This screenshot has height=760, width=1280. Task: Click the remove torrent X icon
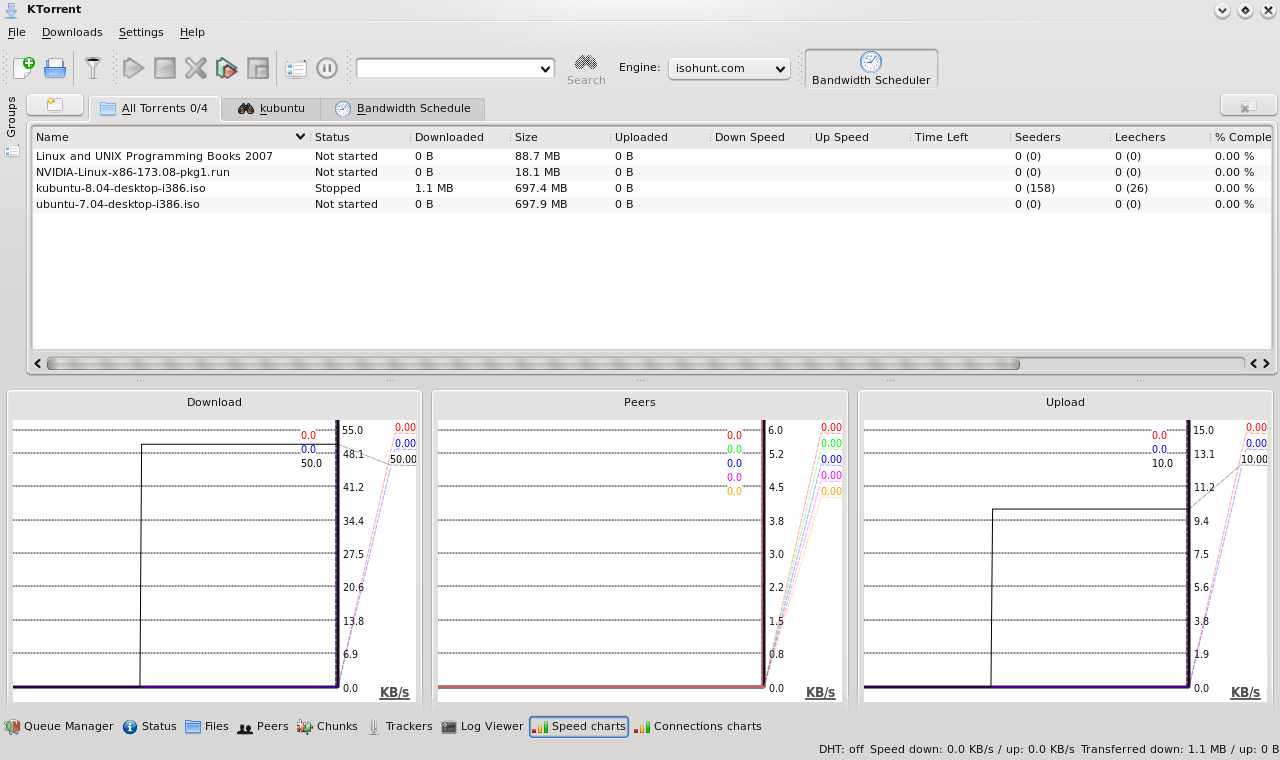coord(196,68)
